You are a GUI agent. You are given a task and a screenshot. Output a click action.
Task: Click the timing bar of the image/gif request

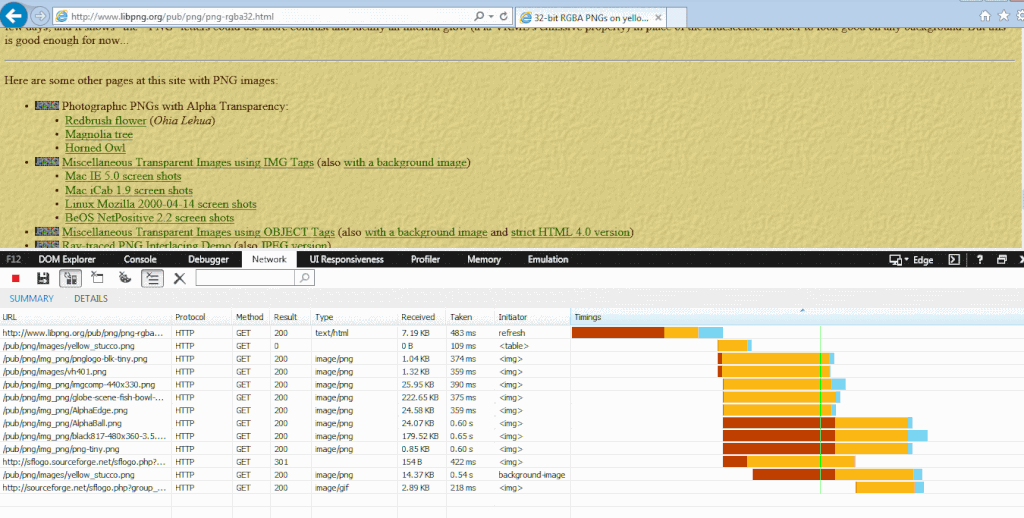[x=889, y=488]
